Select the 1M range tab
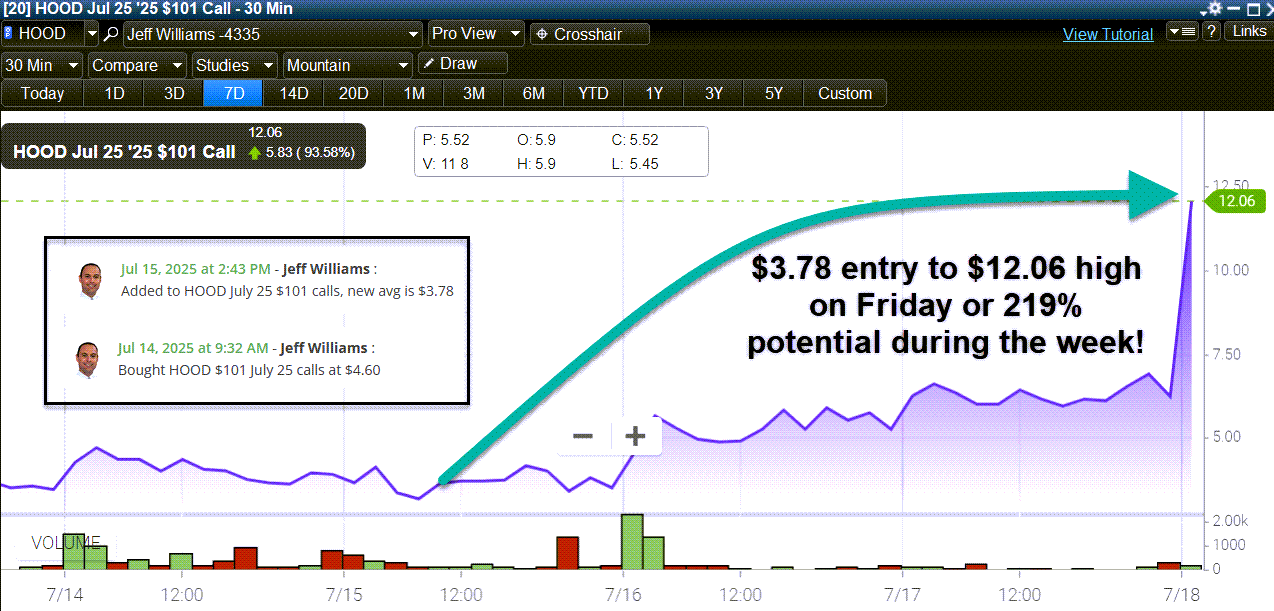 pos(414,93)
